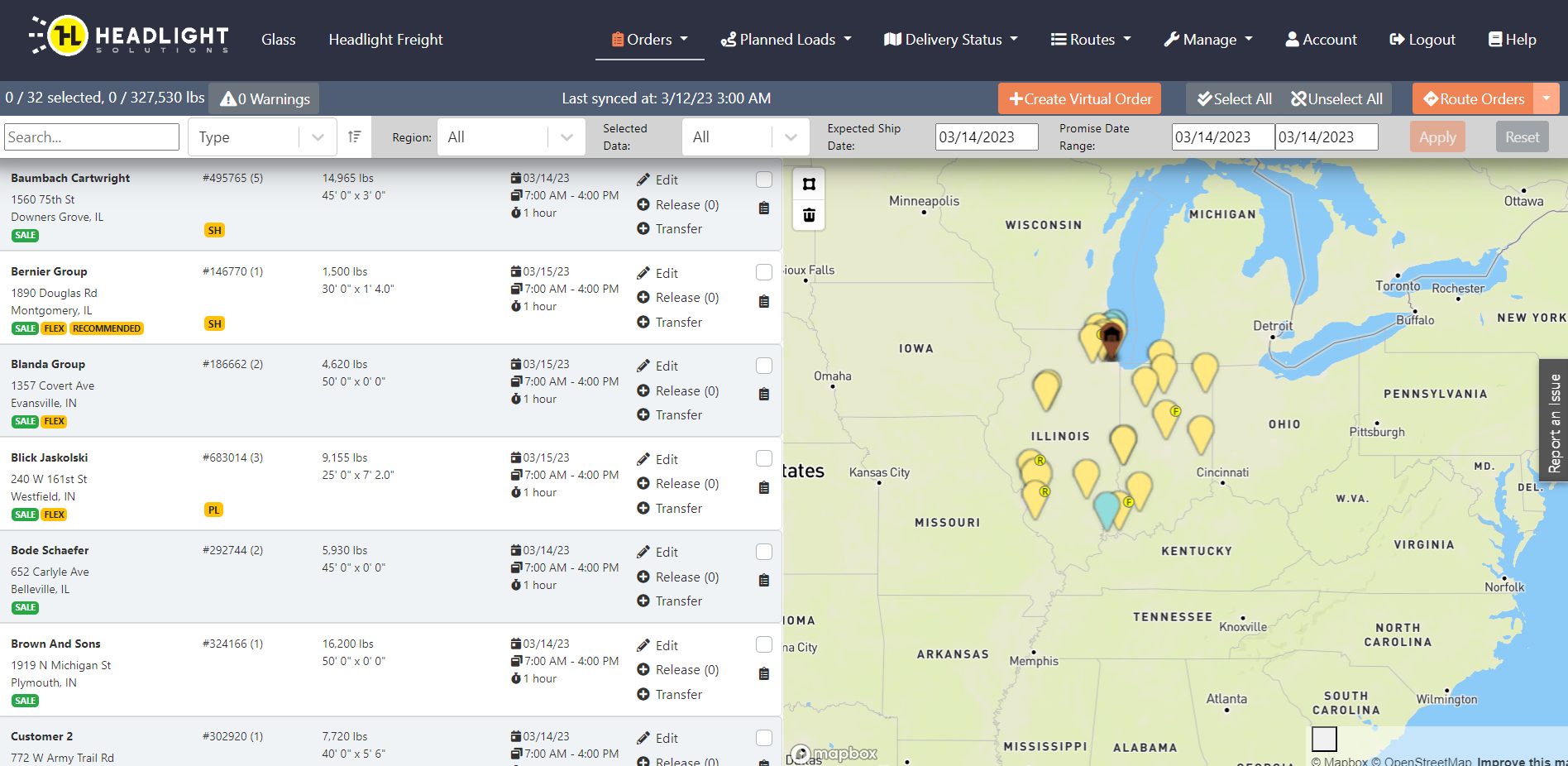The height and width of the screenshot is (766, 1568).
Task: Click the Promise Date Range start field
Action: (x=1223, y=137)
